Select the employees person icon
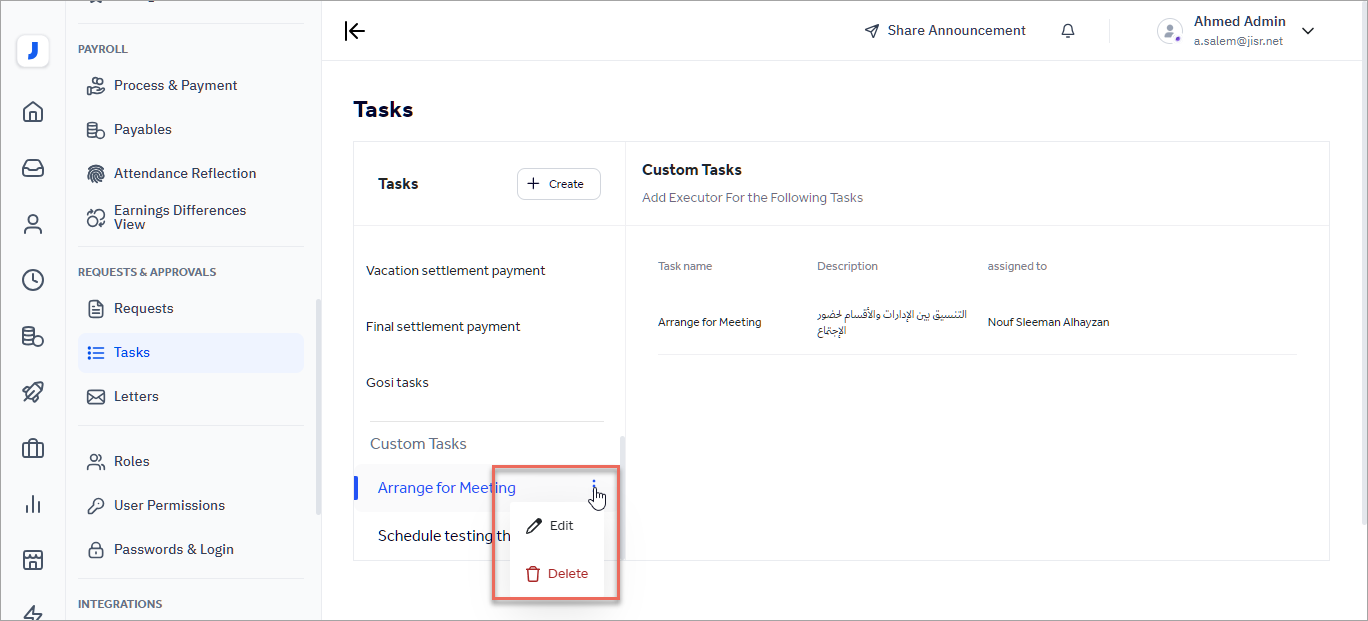Image resolution: width=1368 pixels, height=621 pixels. [x=32, y=224]
